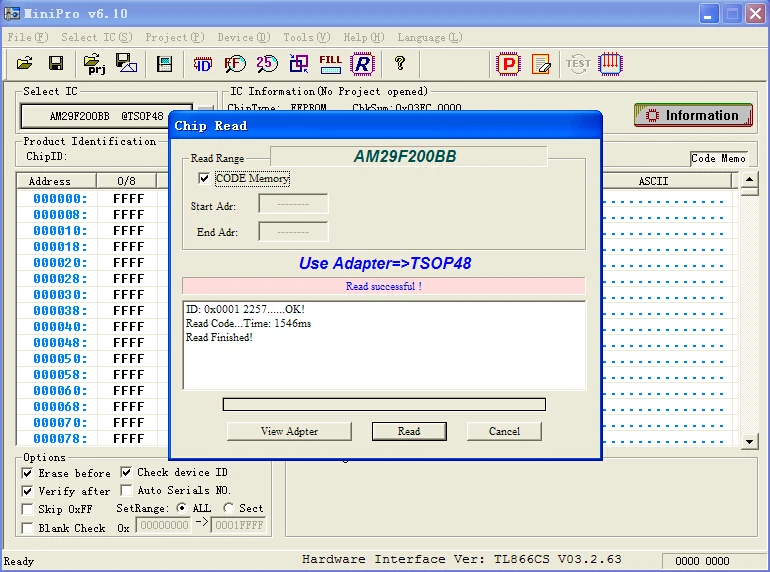Click the FFFF cell in row 000020
Image resolution: width=770 pixels, height=572 pixels.
pyautogui.click(x=129, y=263)
